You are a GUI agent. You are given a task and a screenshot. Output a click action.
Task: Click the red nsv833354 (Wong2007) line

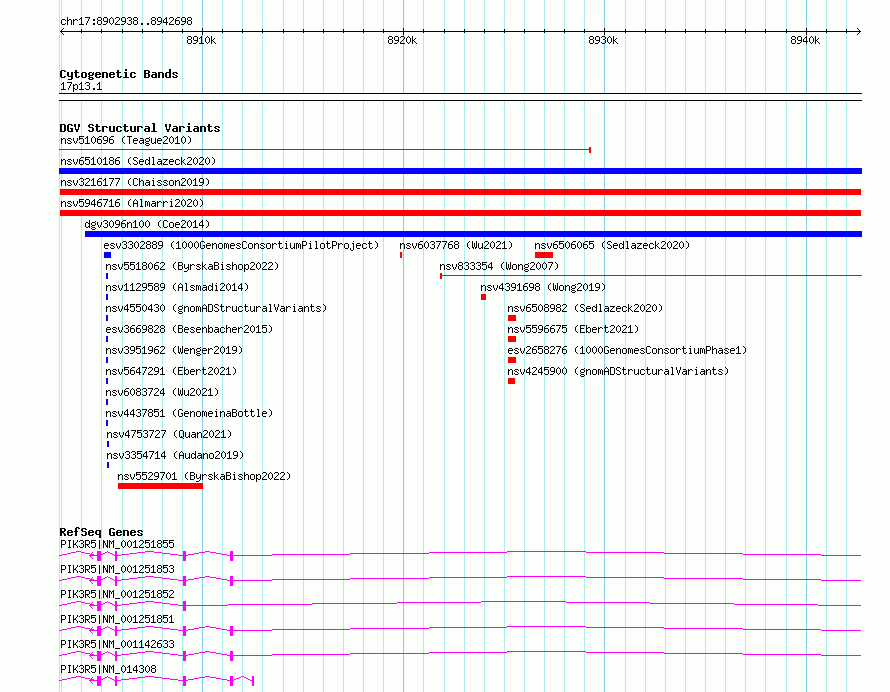click(x=651, y=276)
